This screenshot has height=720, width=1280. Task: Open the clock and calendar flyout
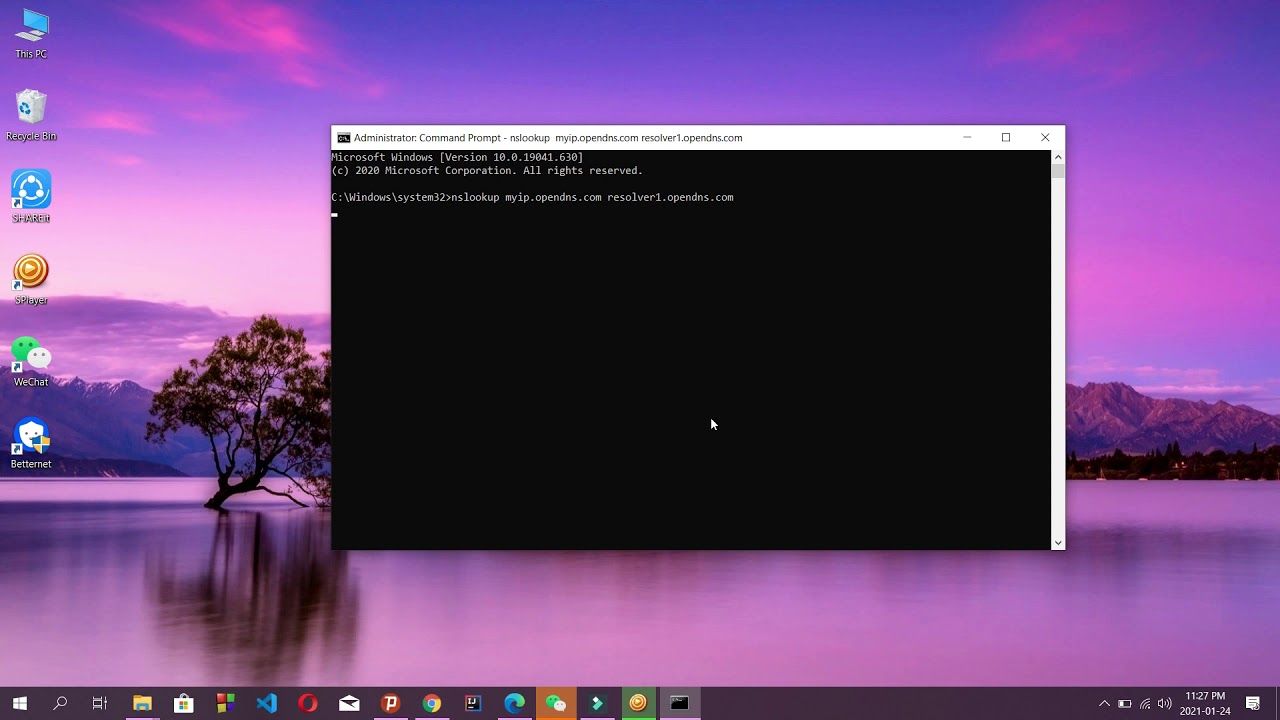(x=1205, y=704)
